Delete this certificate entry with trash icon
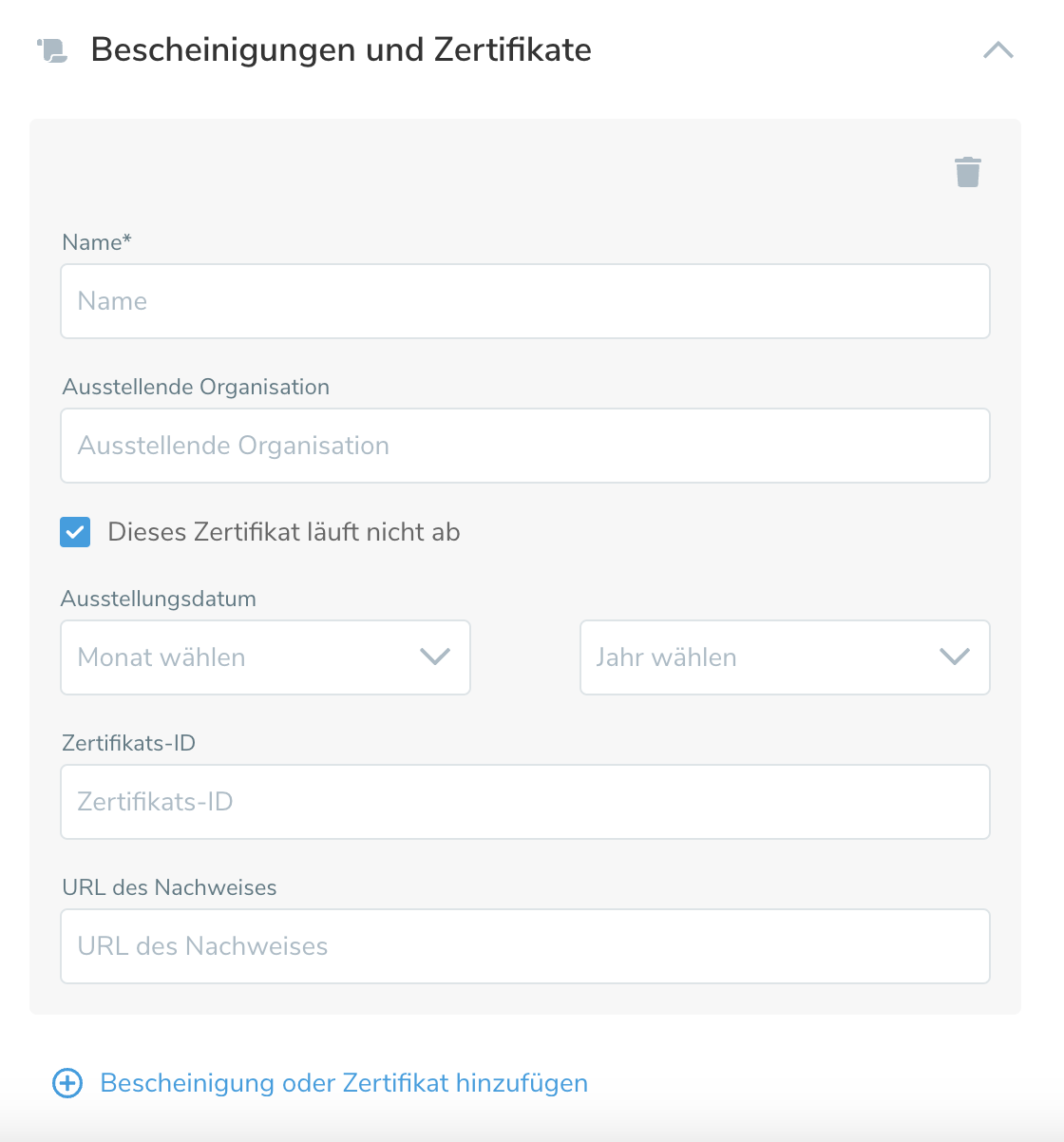1064x1142 pixels. point(967,172)
